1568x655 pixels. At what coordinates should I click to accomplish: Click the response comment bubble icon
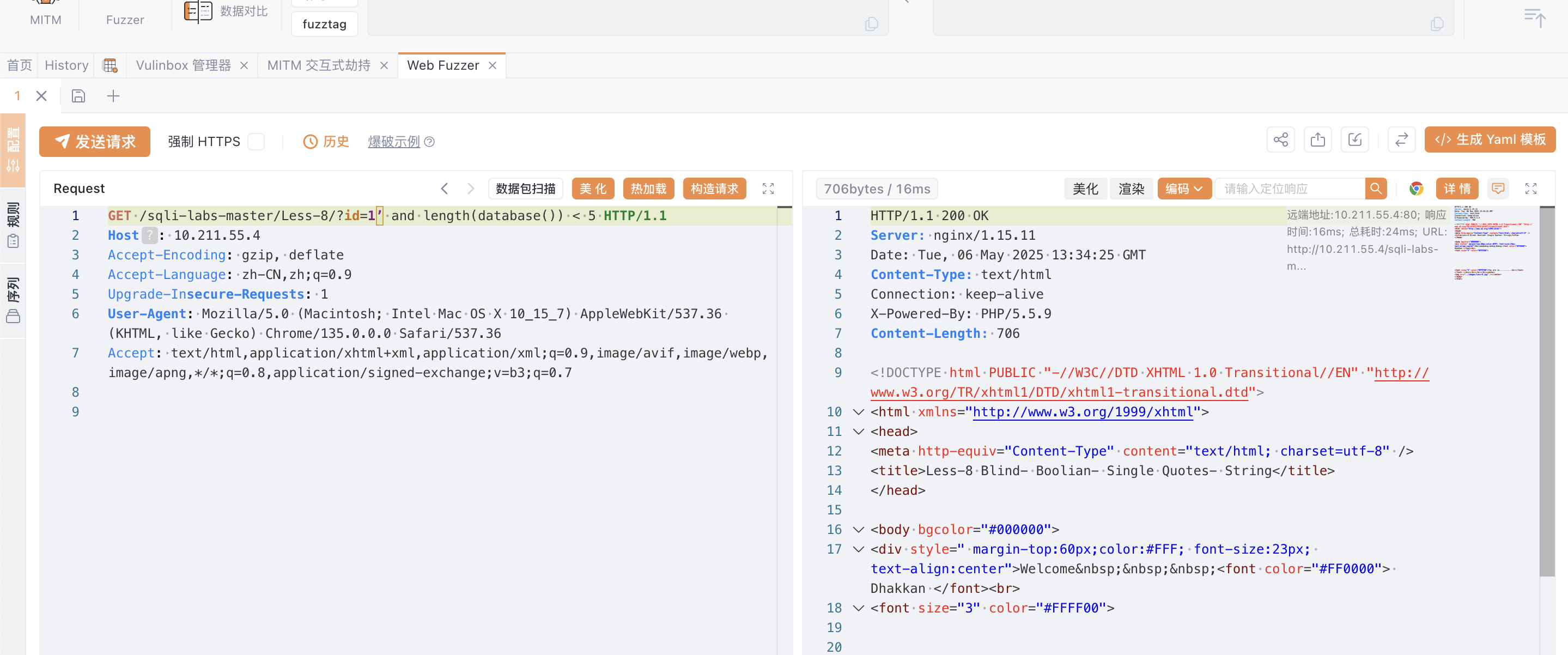pos(1498,189)
